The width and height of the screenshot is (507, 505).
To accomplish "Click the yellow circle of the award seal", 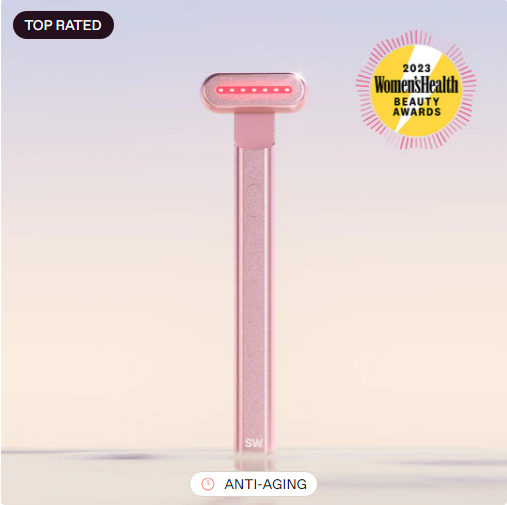I will [416, 90].
